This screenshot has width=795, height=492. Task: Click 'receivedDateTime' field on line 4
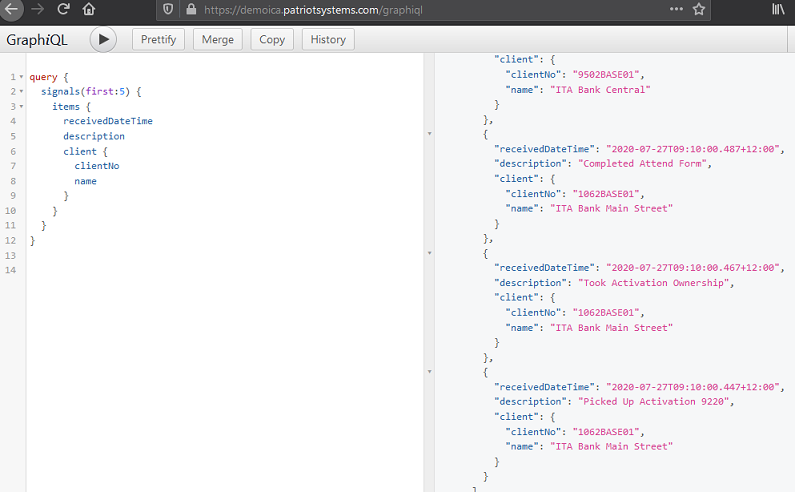click(x=108, y=121)
